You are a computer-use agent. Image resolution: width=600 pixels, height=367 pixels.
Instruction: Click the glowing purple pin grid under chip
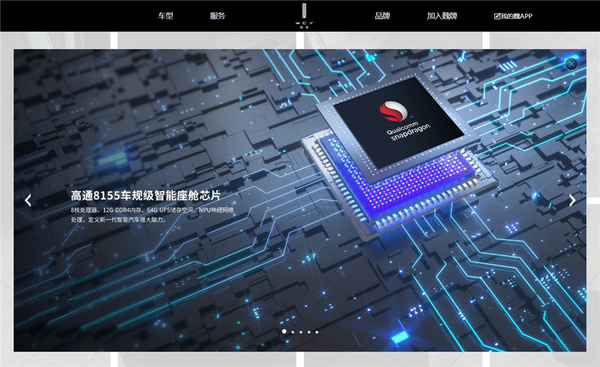coord(398,180)
